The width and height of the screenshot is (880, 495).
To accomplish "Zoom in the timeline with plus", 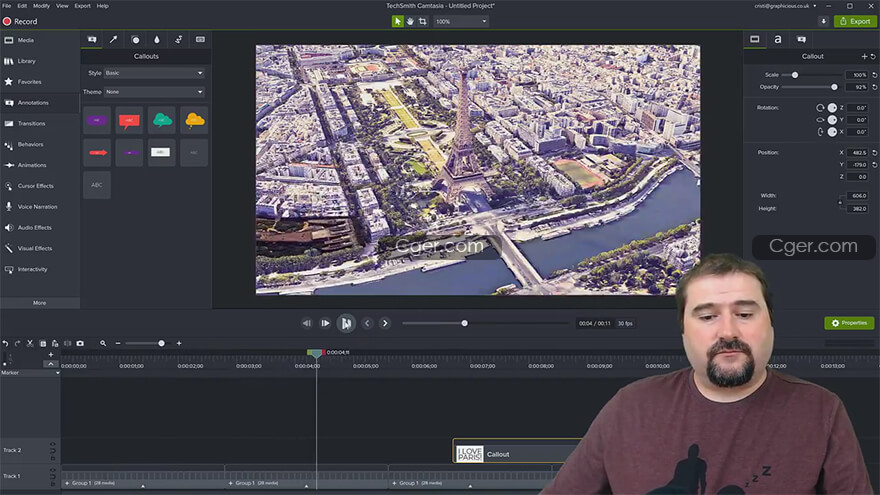I will coord(179,343).
